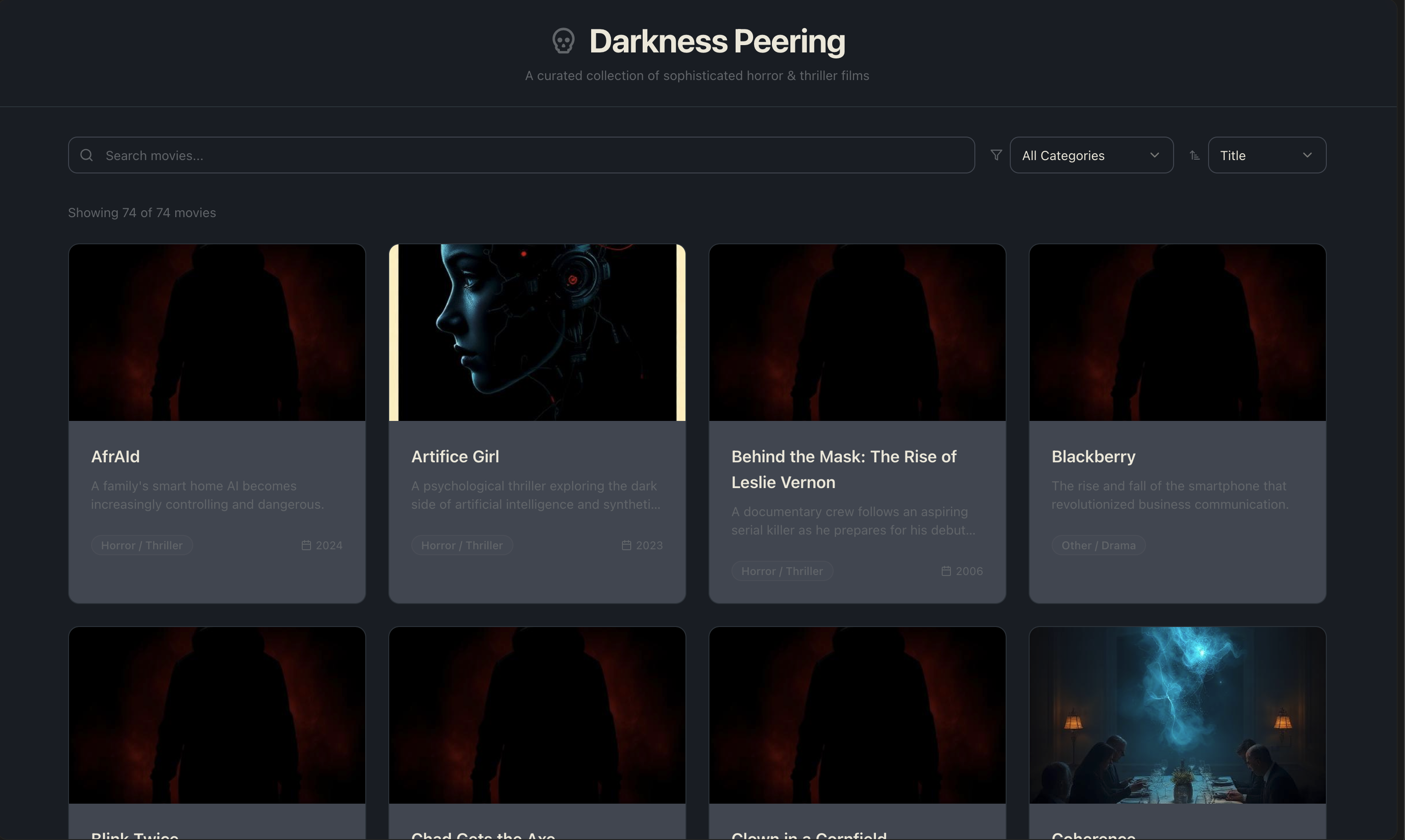Click calendar icon beside 2023
The image size is (1405, 840).
point(626,545)
